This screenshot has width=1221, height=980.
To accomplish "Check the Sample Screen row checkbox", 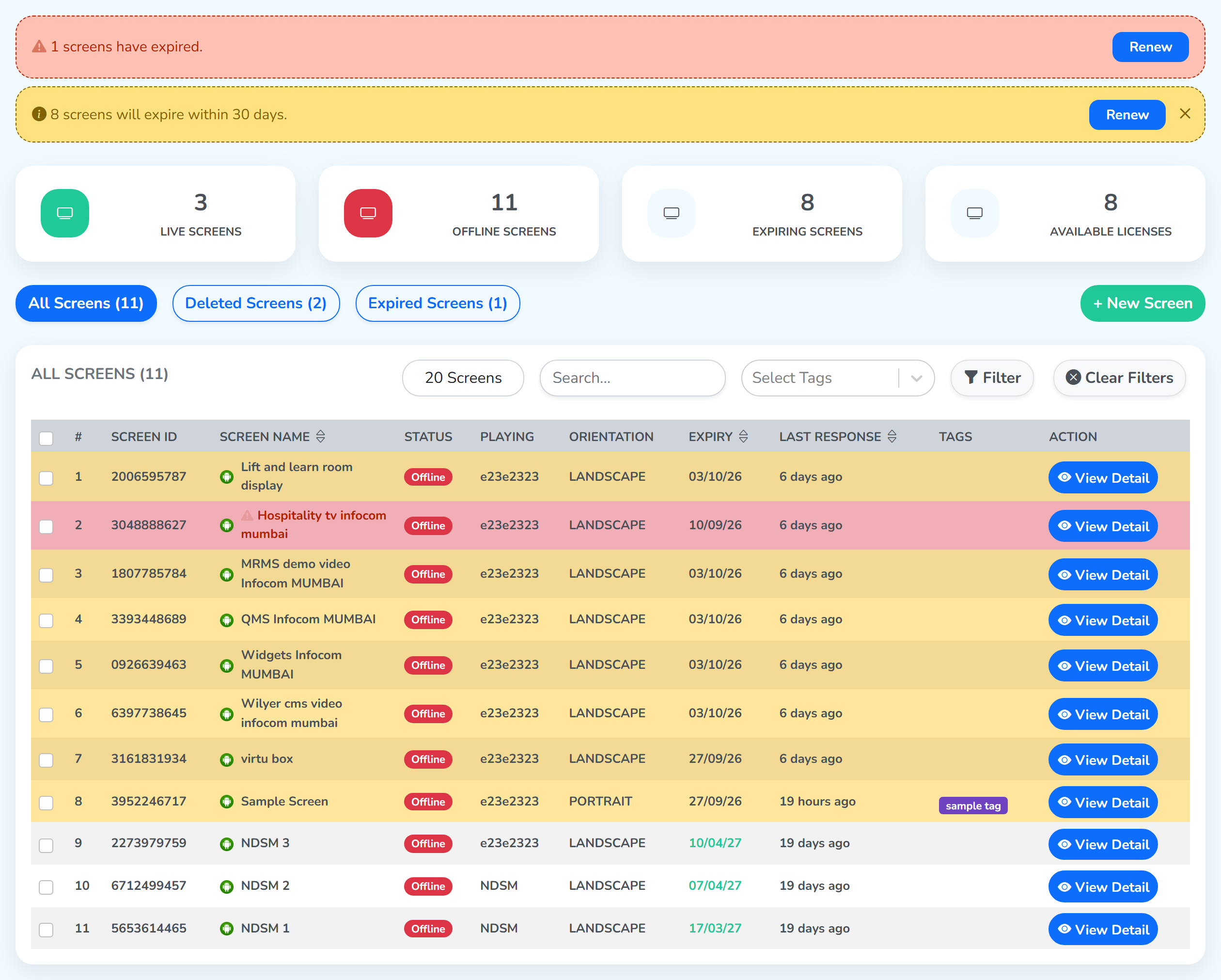I will coord(46,803).
